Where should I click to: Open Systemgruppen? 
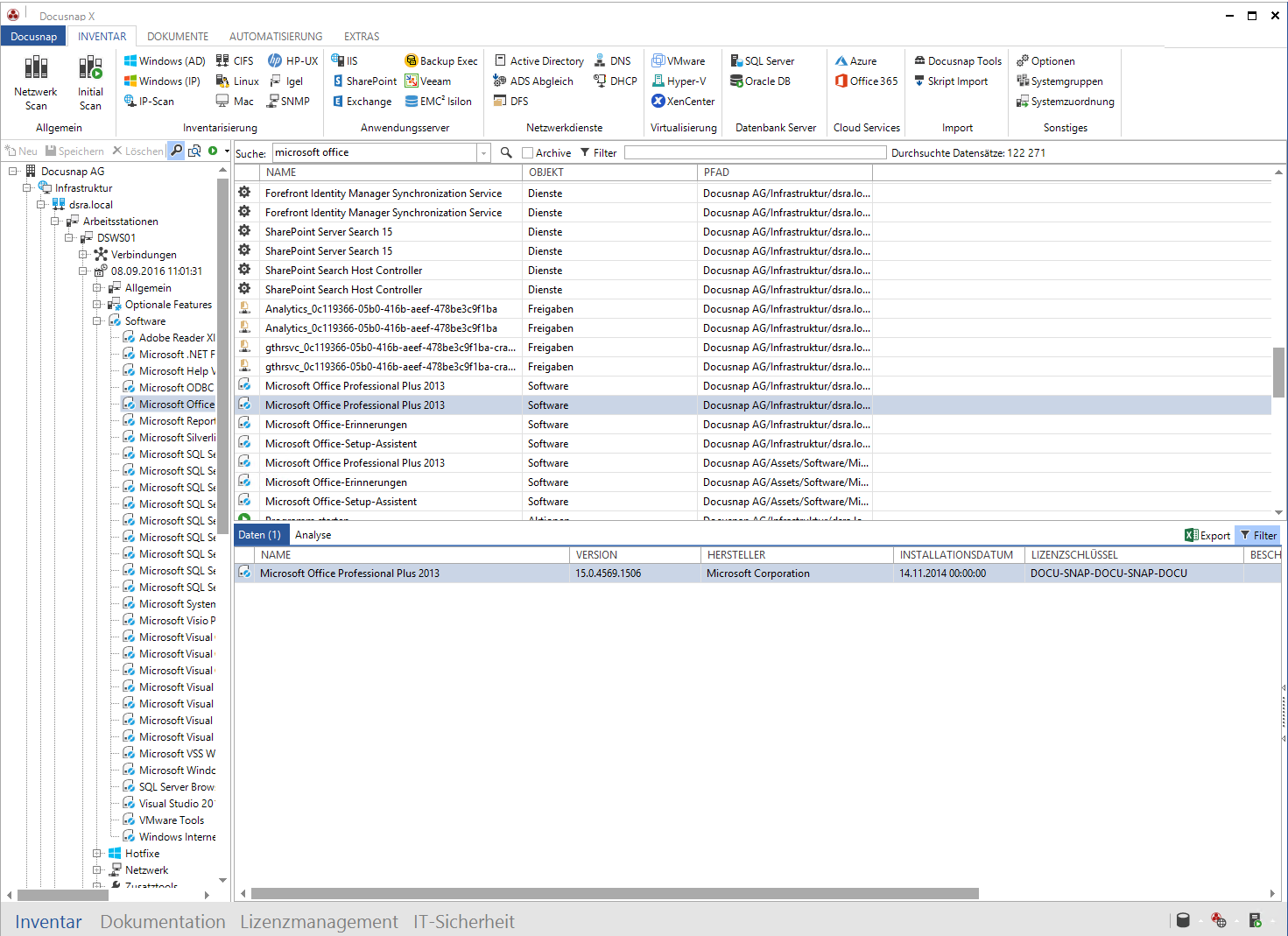[x=1059, y=81]
